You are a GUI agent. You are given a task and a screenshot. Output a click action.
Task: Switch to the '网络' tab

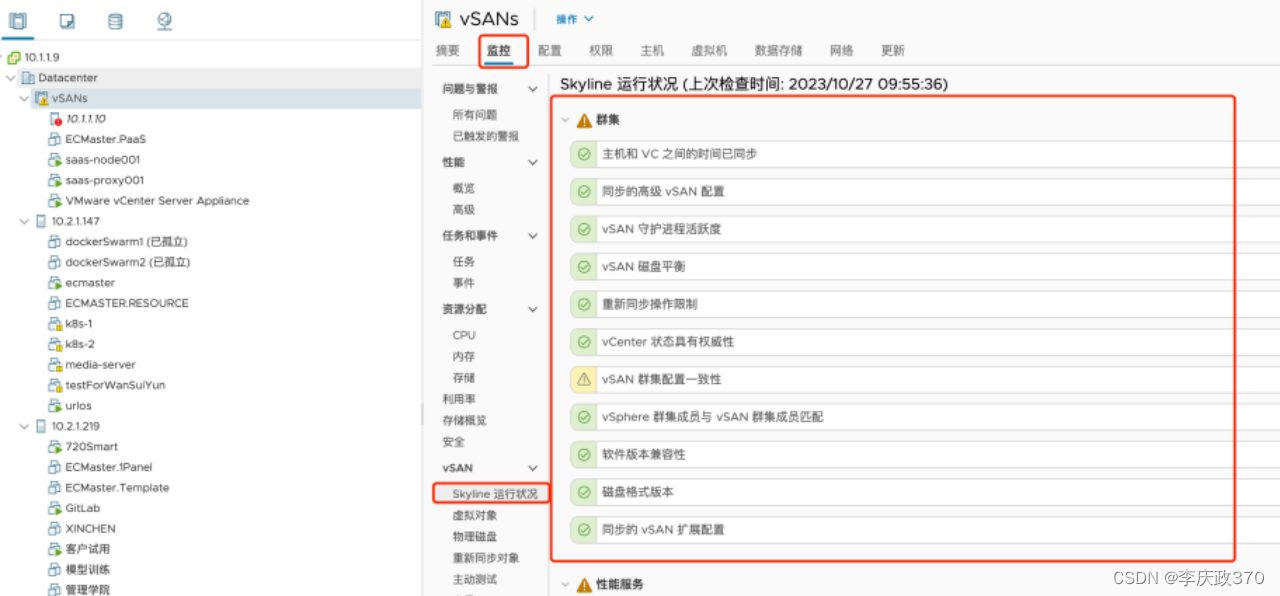point(842,51)
